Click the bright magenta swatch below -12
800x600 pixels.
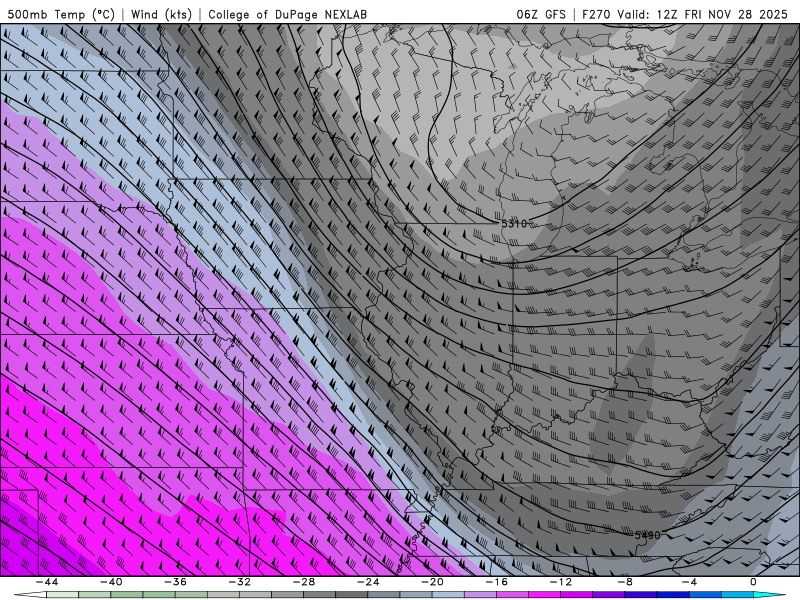tap(544, 596)
